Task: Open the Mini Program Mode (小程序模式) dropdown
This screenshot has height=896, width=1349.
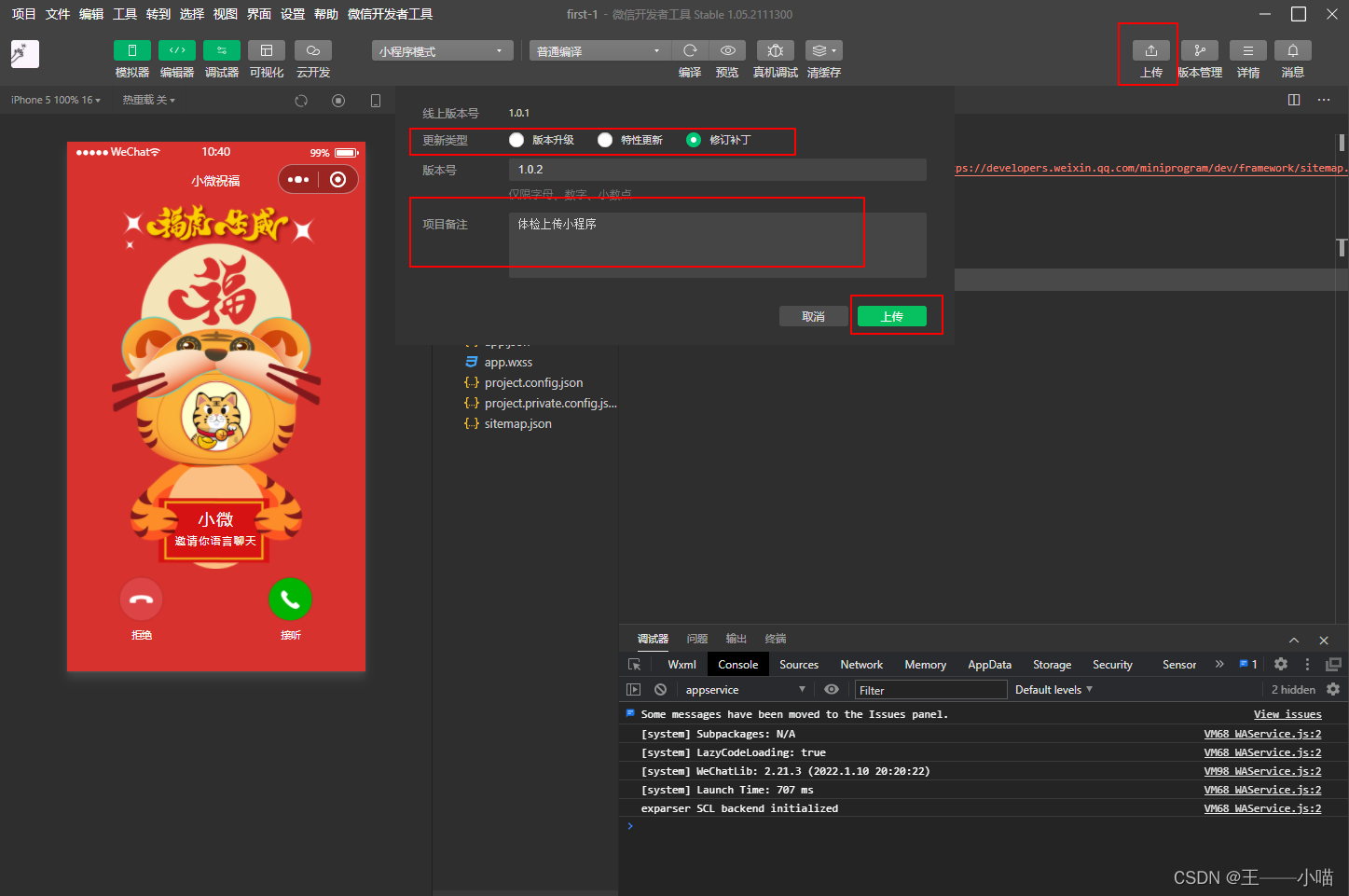Action: point(443,51)
